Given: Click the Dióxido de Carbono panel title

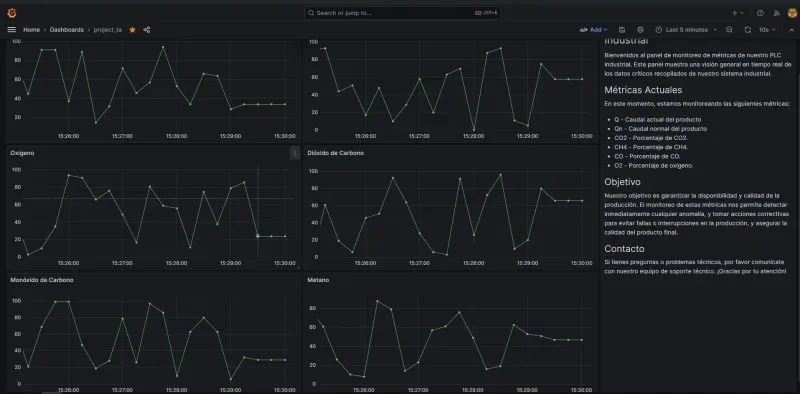Looking at the screenshot, I should point(336,153).
